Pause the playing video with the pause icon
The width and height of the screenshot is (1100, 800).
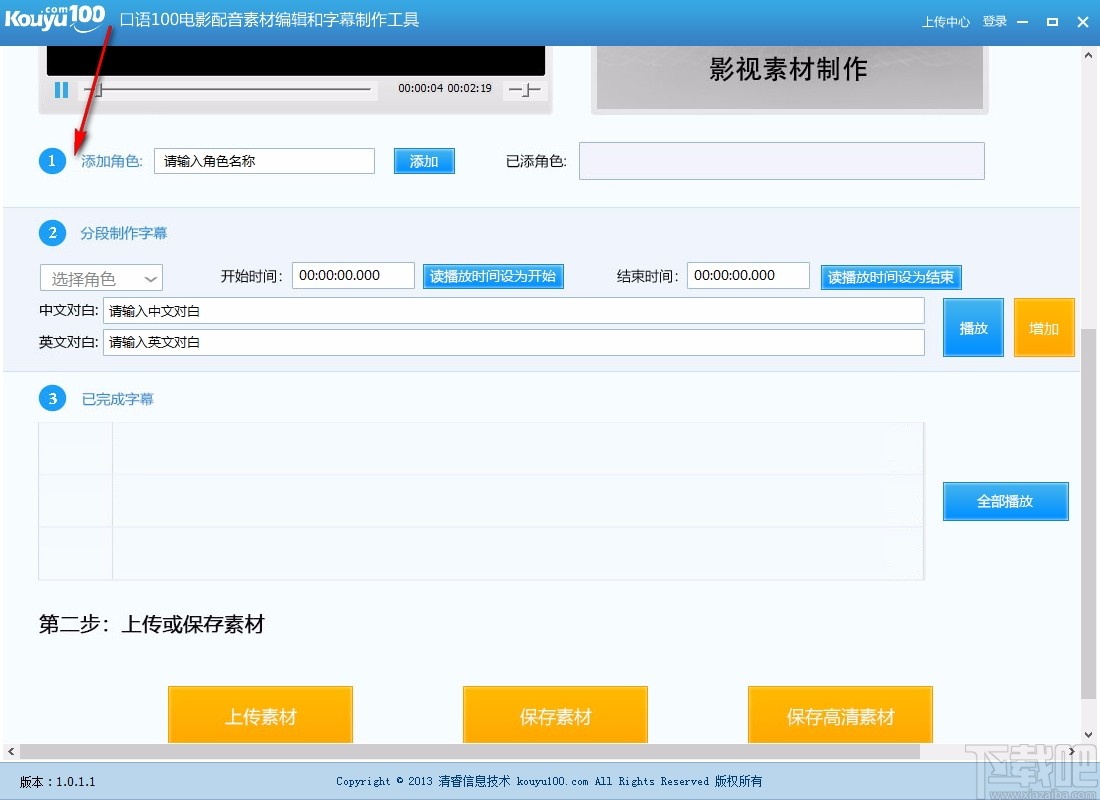tap(61, 90)
